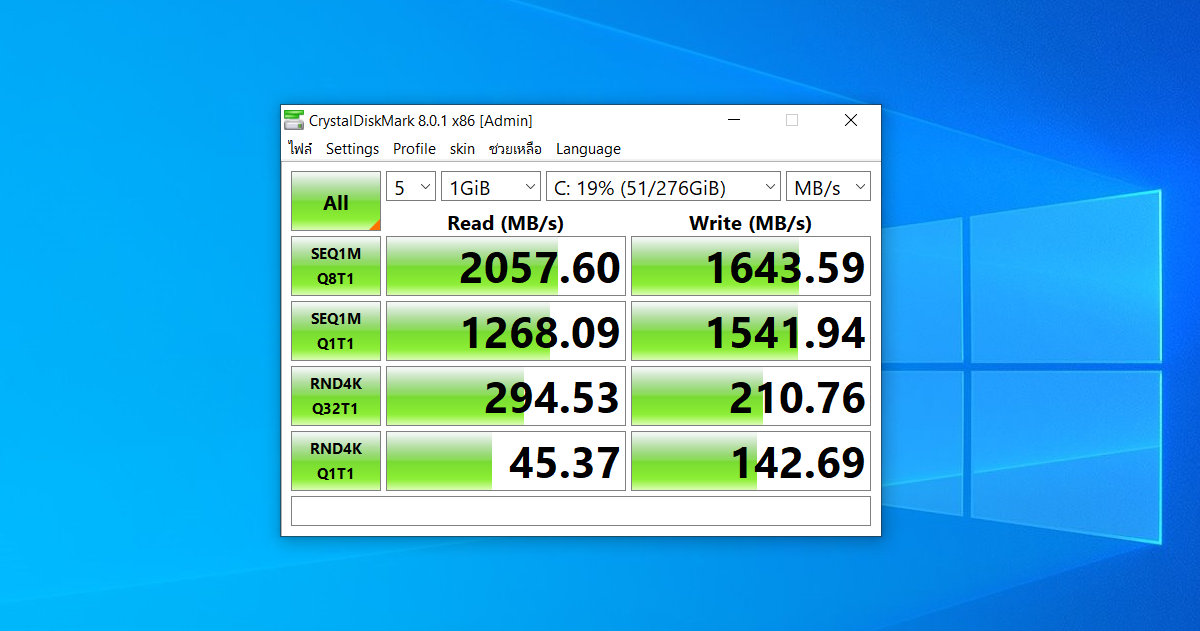Open the Language menu
This screenshot has width=1200, height=631.
click(x=588, y=149)
